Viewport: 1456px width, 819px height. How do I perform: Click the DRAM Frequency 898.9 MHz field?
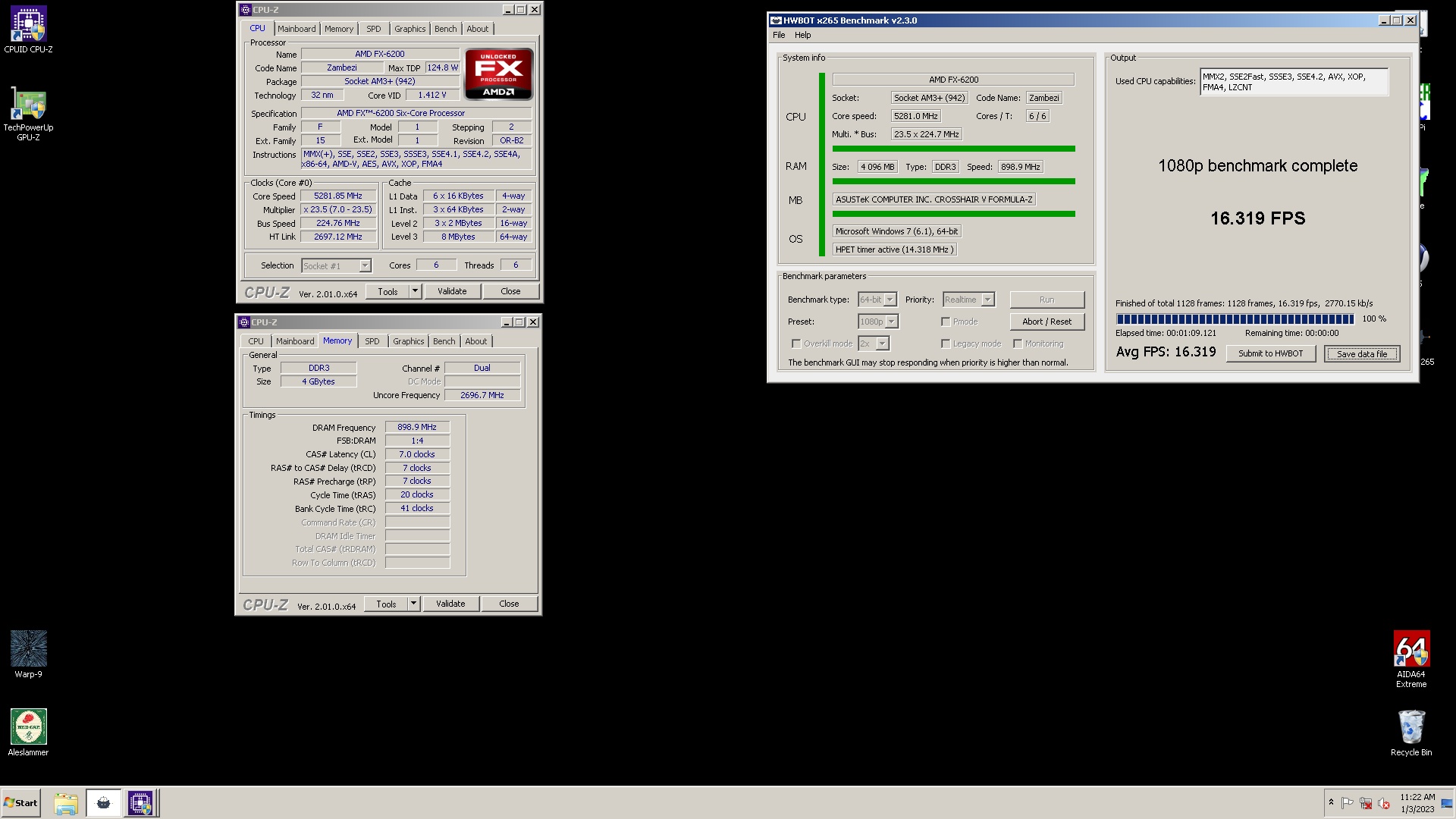coord(417,427)
